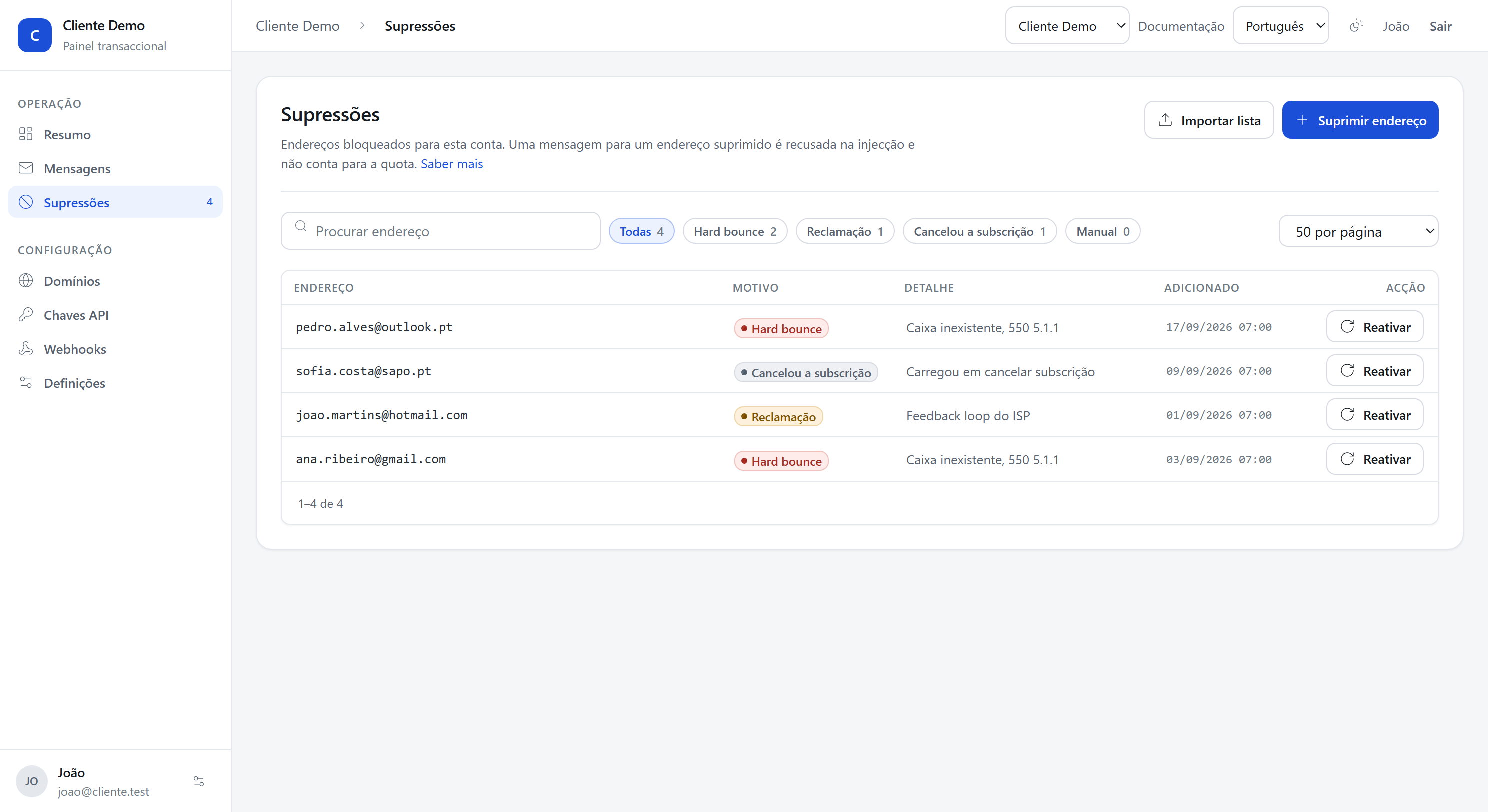This screenshot has height=812, width=1488.
Task: Open user settings icon beside João profile
Action: 198,781
